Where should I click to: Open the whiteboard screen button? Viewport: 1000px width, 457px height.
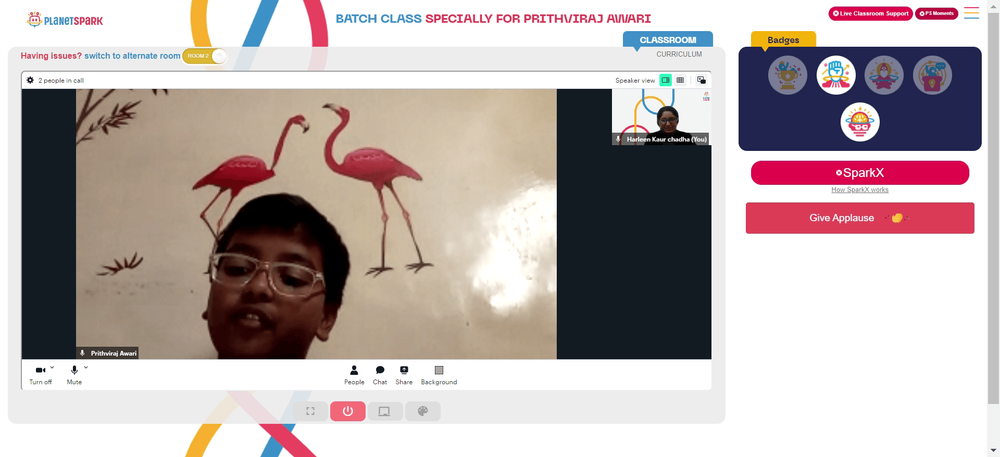385,411
